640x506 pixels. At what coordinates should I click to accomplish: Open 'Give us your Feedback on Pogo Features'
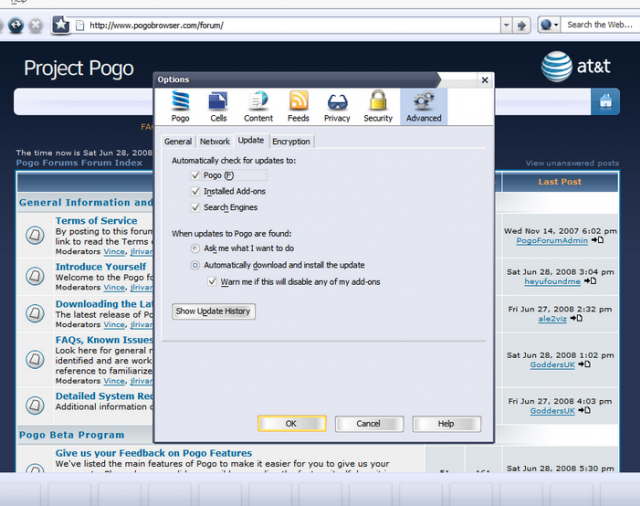click(153, 453)
